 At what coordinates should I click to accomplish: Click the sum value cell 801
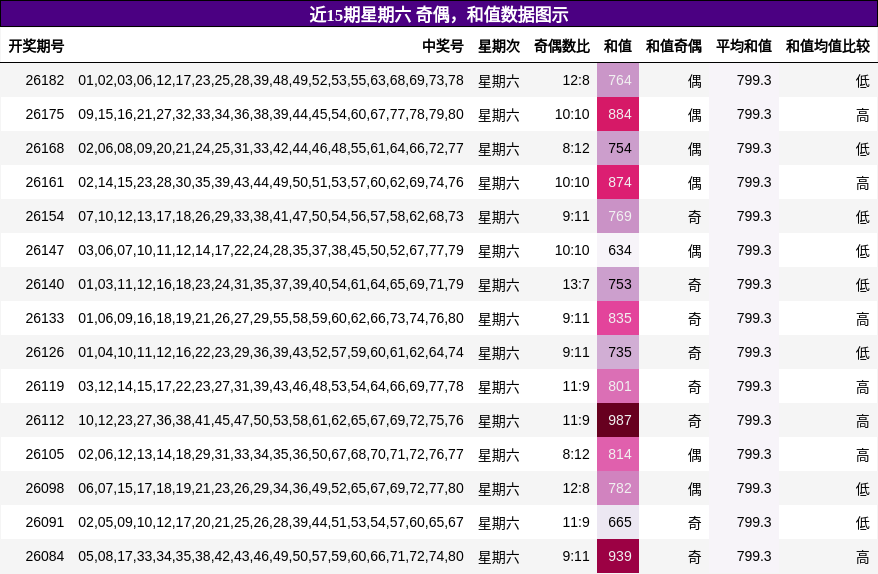click(618, 386)
